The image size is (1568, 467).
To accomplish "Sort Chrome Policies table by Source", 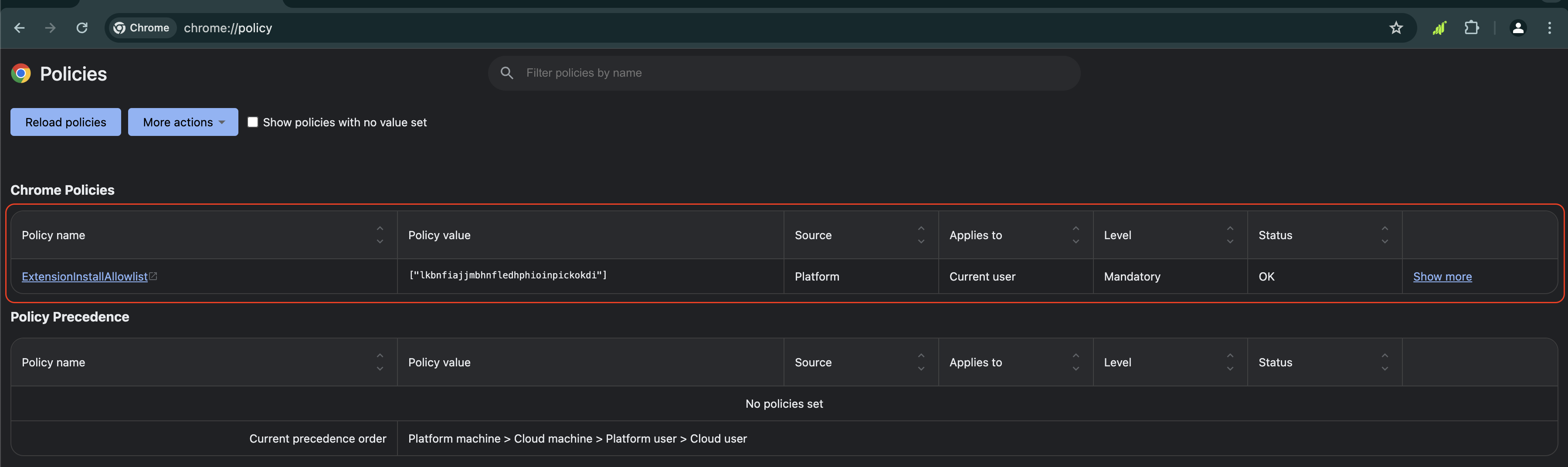I will [921, 235].
